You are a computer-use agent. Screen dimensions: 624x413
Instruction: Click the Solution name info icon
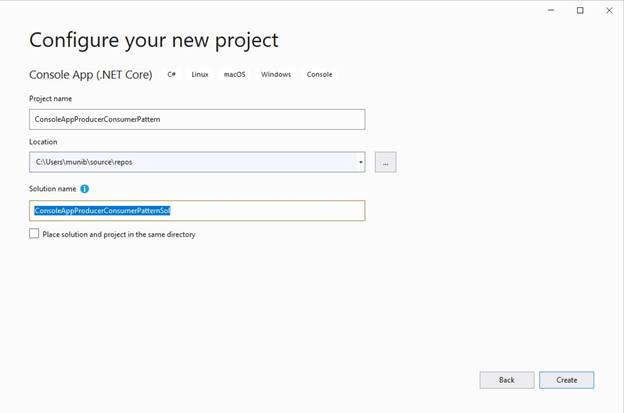(x=85, y=188)
